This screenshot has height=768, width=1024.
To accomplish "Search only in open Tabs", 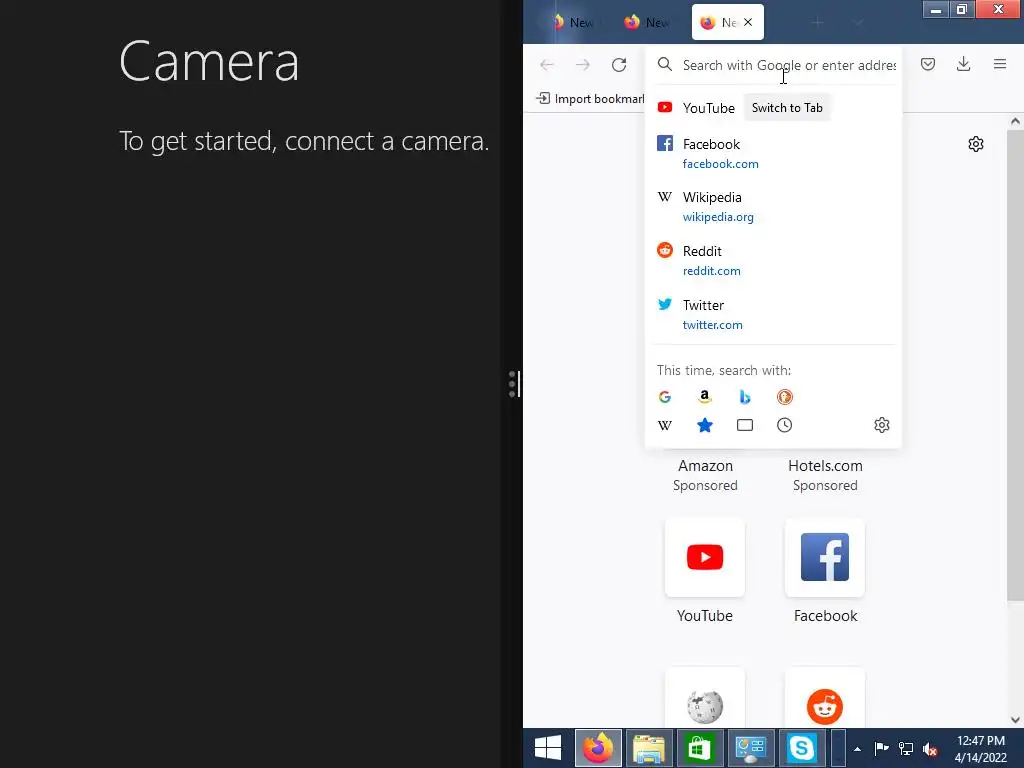I will point(744,425).
